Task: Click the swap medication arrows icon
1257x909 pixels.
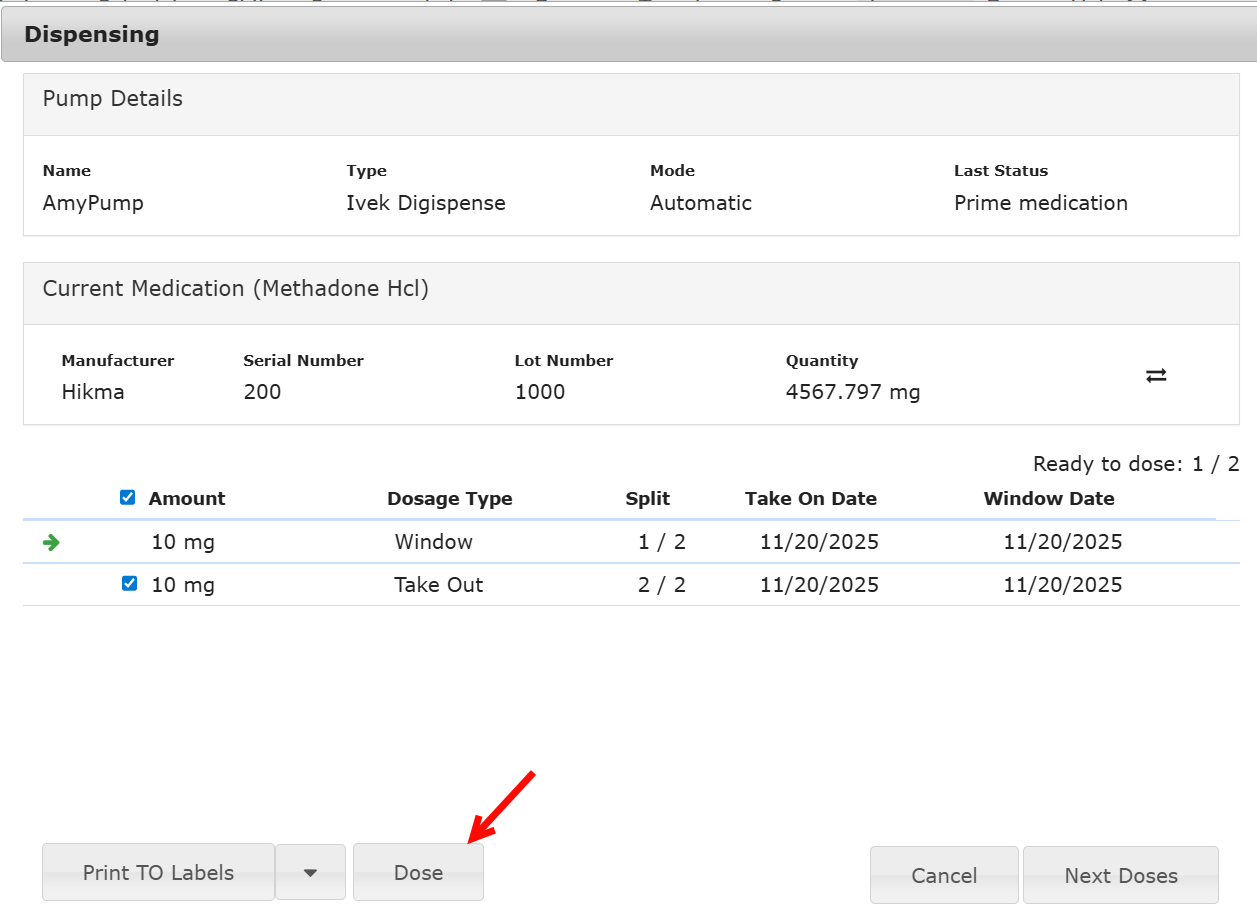Action: pos(1156,376)
